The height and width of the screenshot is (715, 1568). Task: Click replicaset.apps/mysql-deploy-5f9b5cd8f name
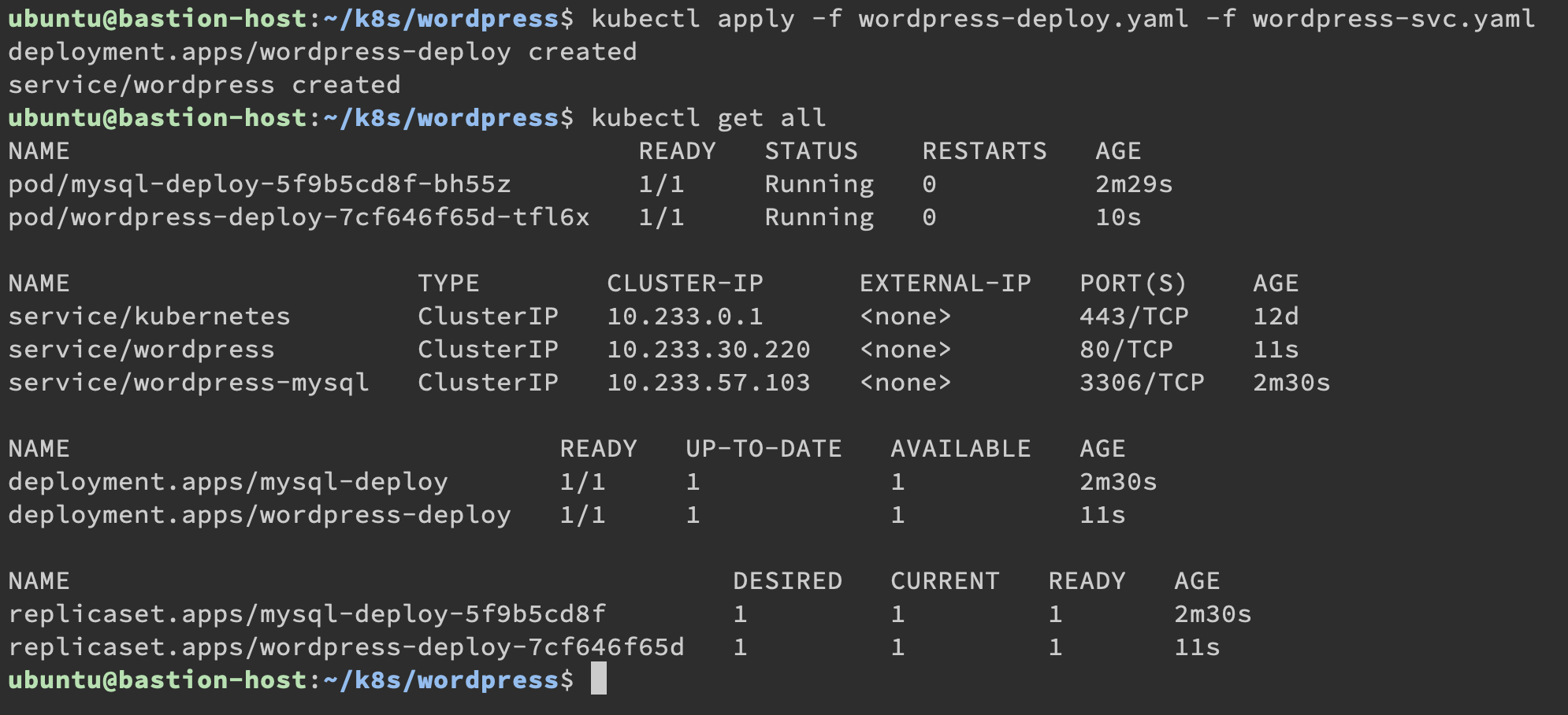[x=307, y=614]
